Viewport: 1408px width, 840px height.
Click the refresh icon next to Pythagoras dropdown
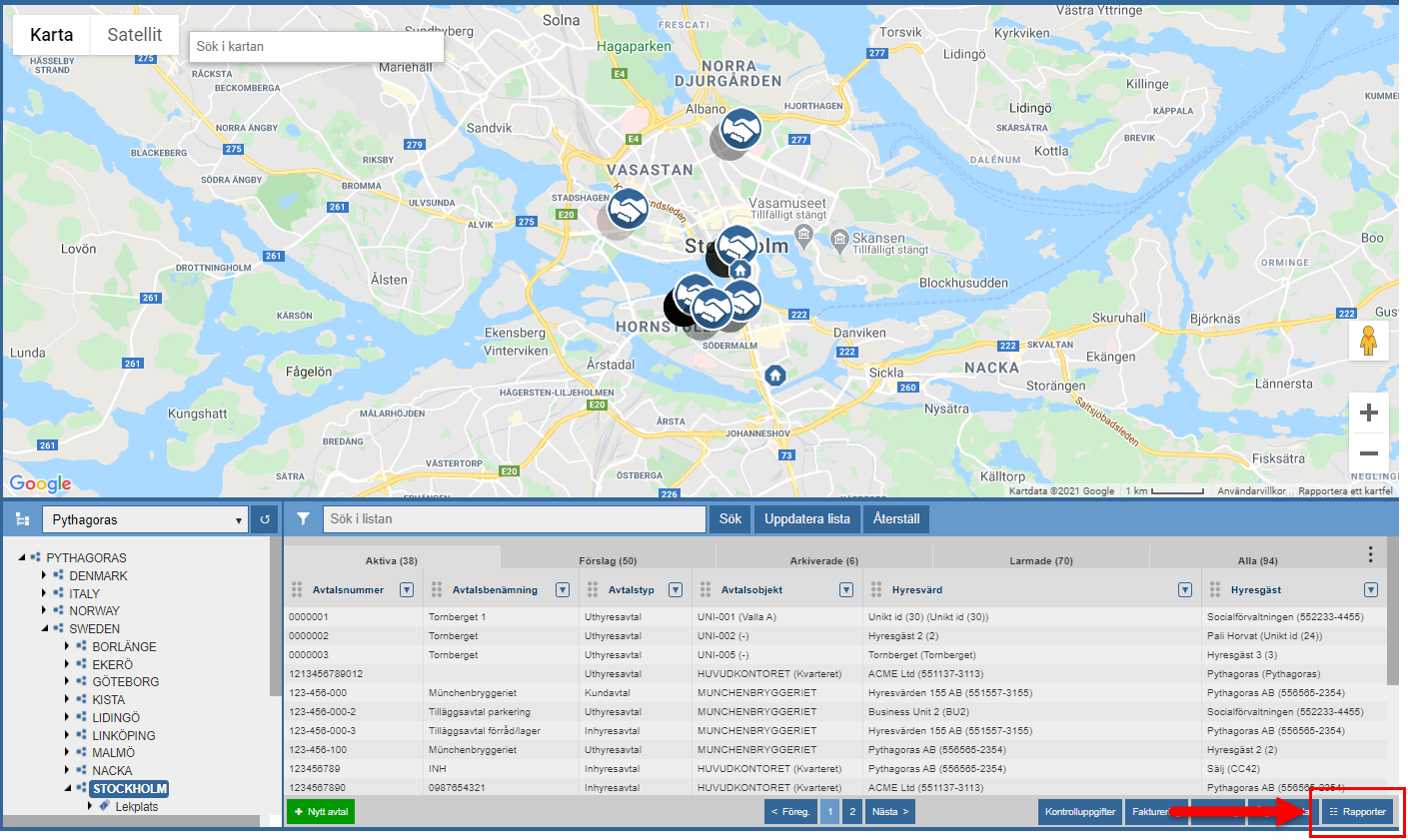pos(265,519)
